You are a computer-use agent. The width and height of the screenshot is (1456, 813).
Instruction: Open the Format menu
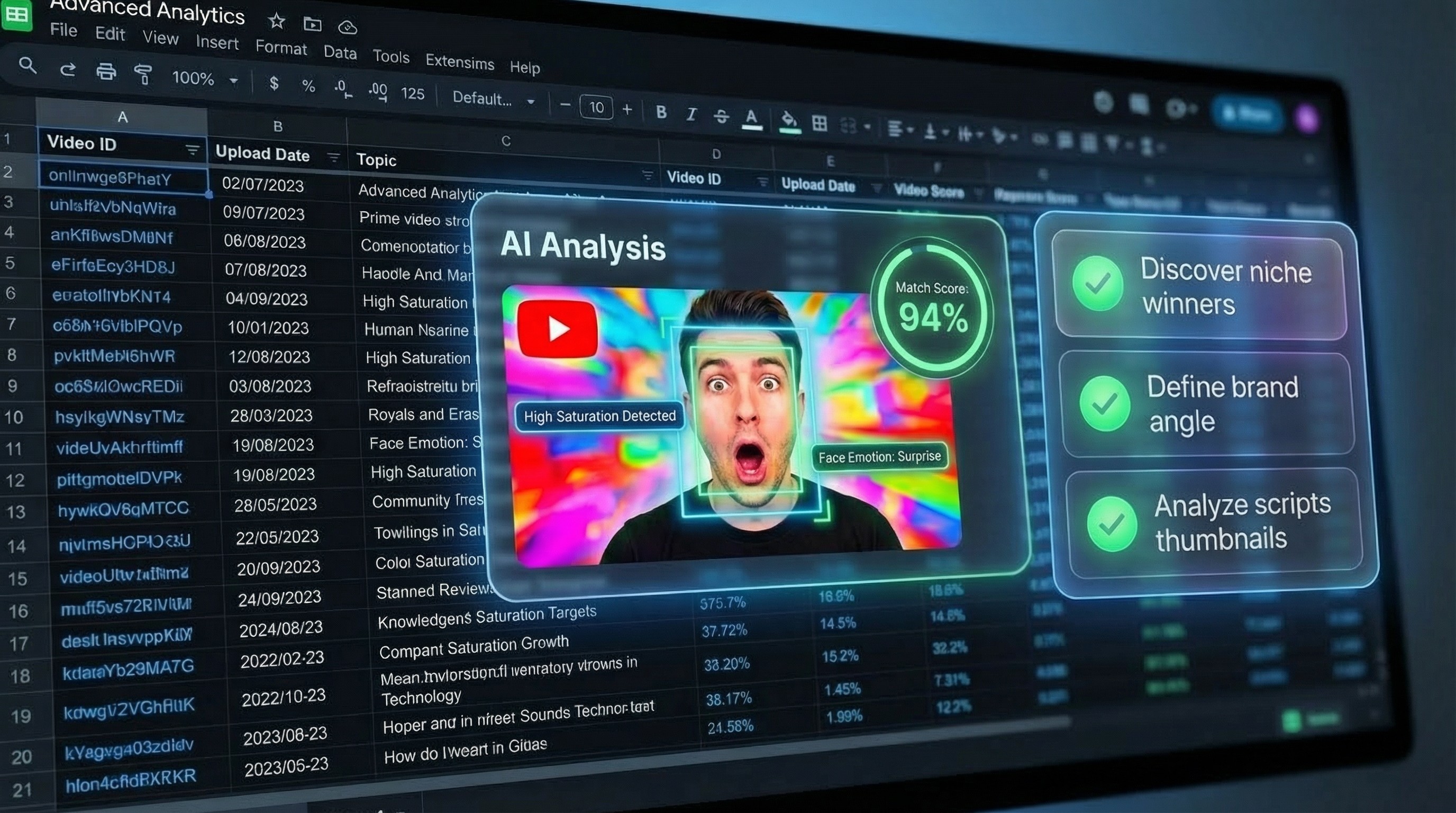click(281, 48)
